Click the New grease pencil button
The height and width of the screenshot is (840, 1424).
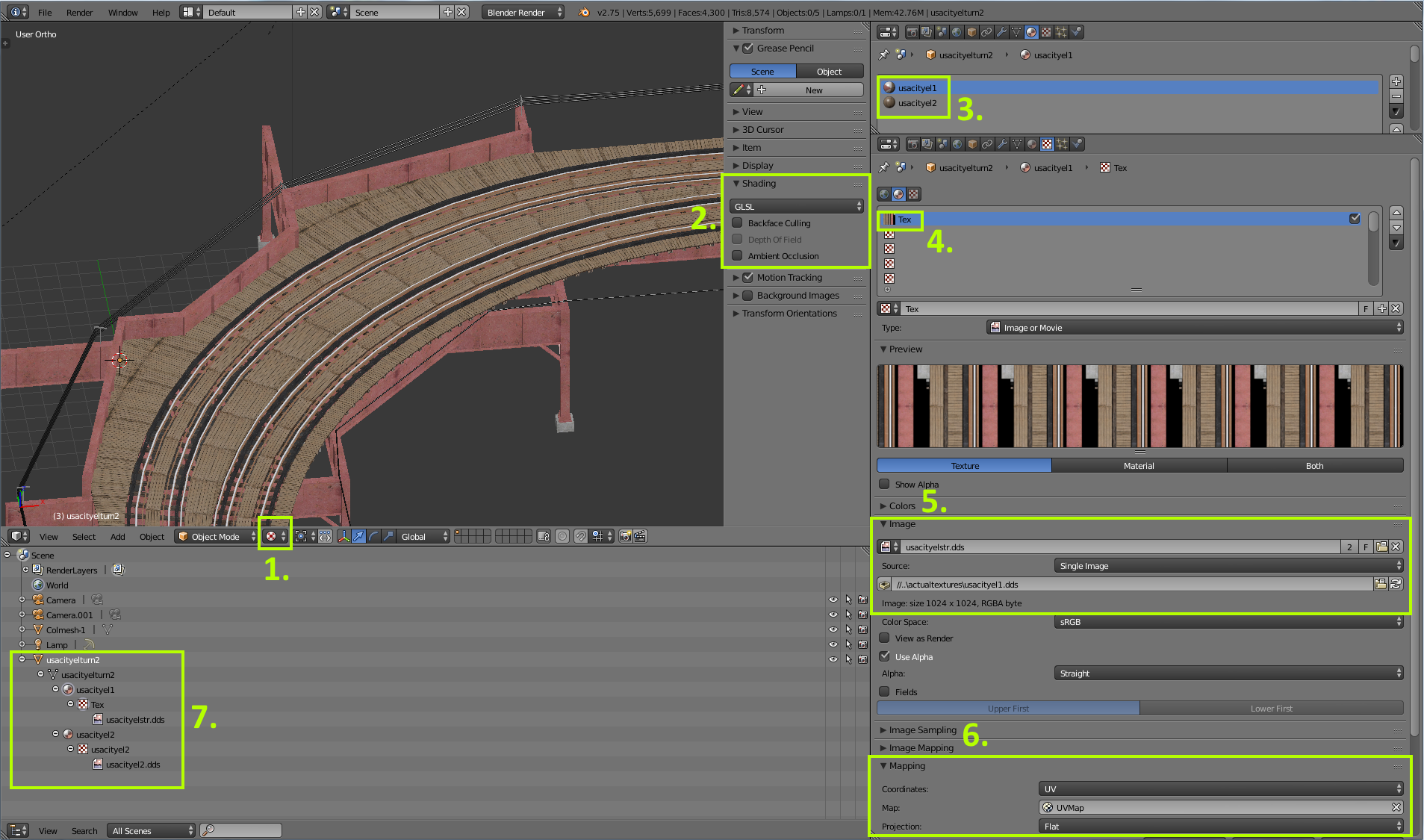point(813,90)
